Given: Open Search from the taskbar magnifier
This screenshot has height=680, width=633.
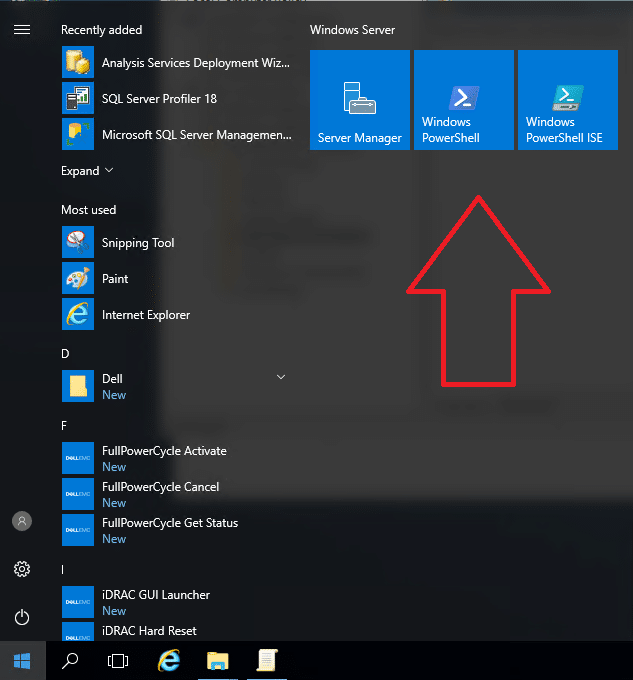Looking at the screenshot, I should pos(70,661).
